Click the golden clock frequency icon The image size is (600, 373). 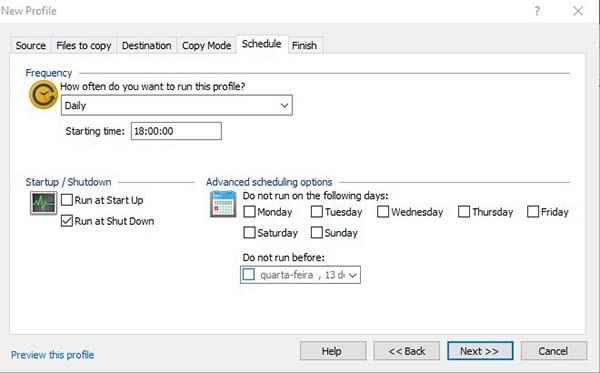tap(43, 94)
